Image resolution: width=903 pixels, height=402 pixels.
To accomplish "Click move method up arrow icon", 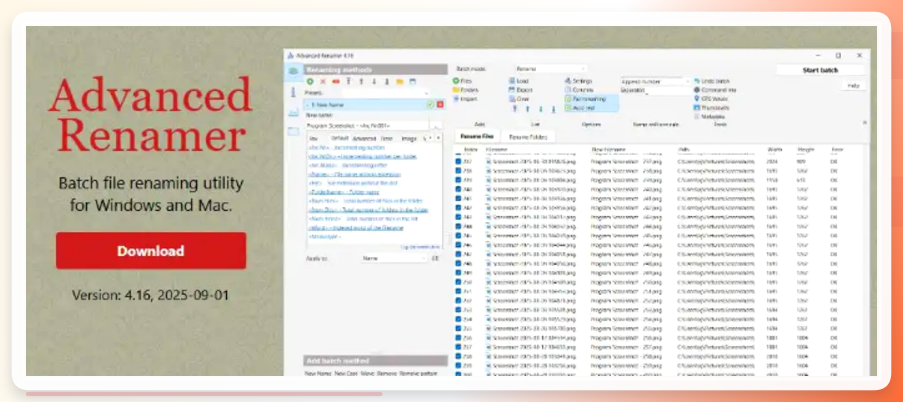I will tap(361, 82).
